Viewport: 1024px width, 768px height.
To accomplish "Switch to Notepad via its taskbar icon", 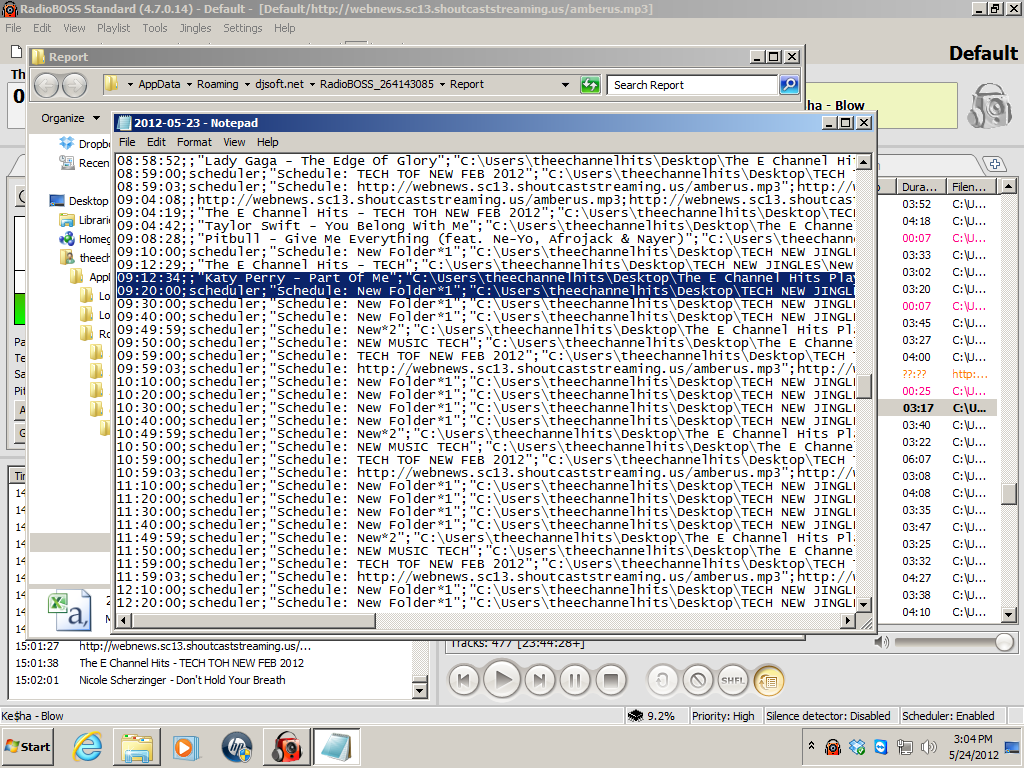I will [337, 746].
